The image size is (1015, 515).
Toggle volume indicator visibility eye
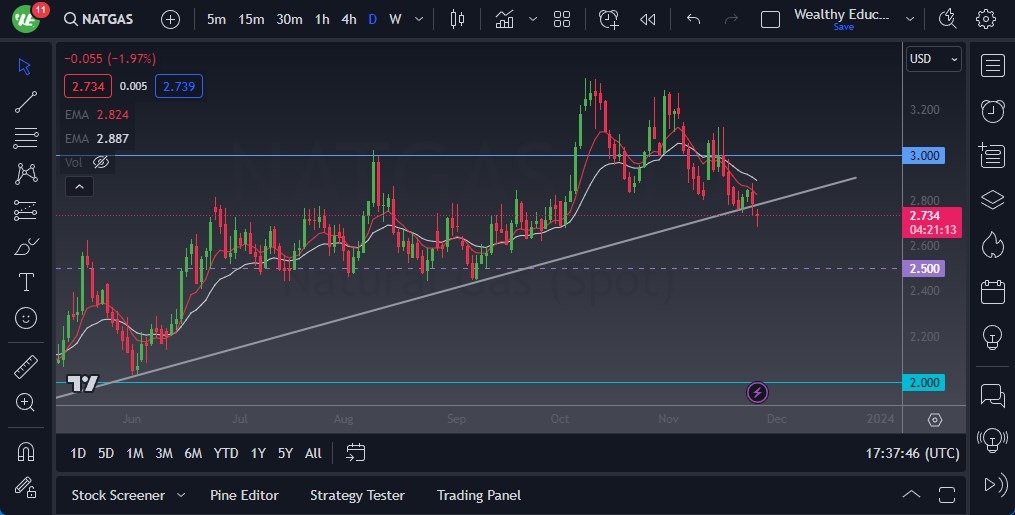point(101,161)
